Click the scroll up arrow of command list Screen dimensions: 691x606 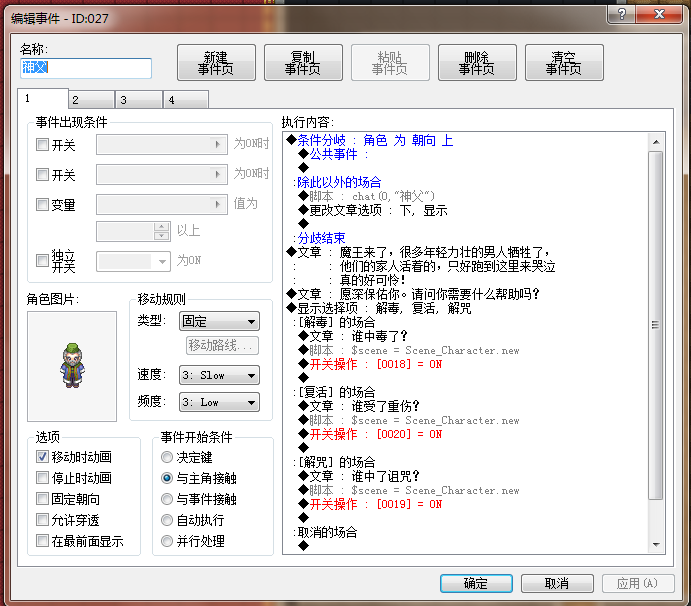coord(656,142)
